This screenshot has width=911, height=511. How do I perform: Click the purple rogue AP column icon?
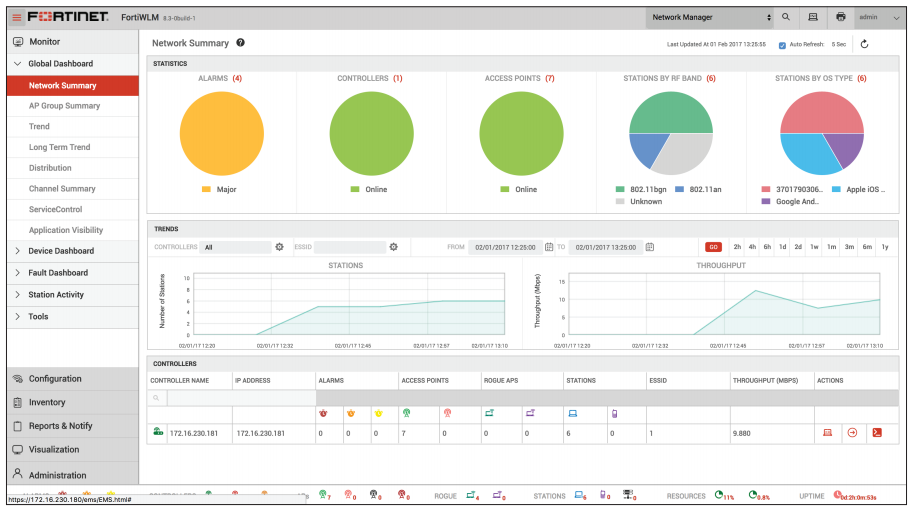point(530,413)
